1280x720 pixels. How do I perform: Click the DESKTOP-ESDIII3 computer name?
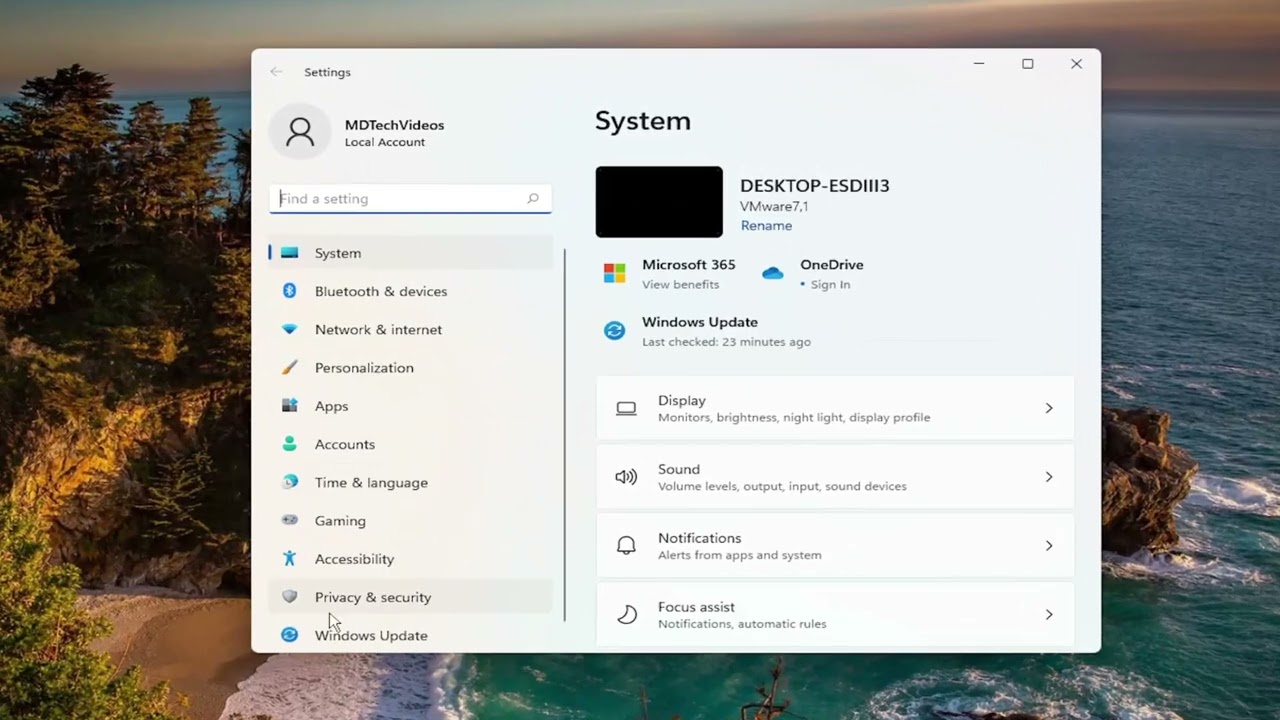click(x=814, y=186)
